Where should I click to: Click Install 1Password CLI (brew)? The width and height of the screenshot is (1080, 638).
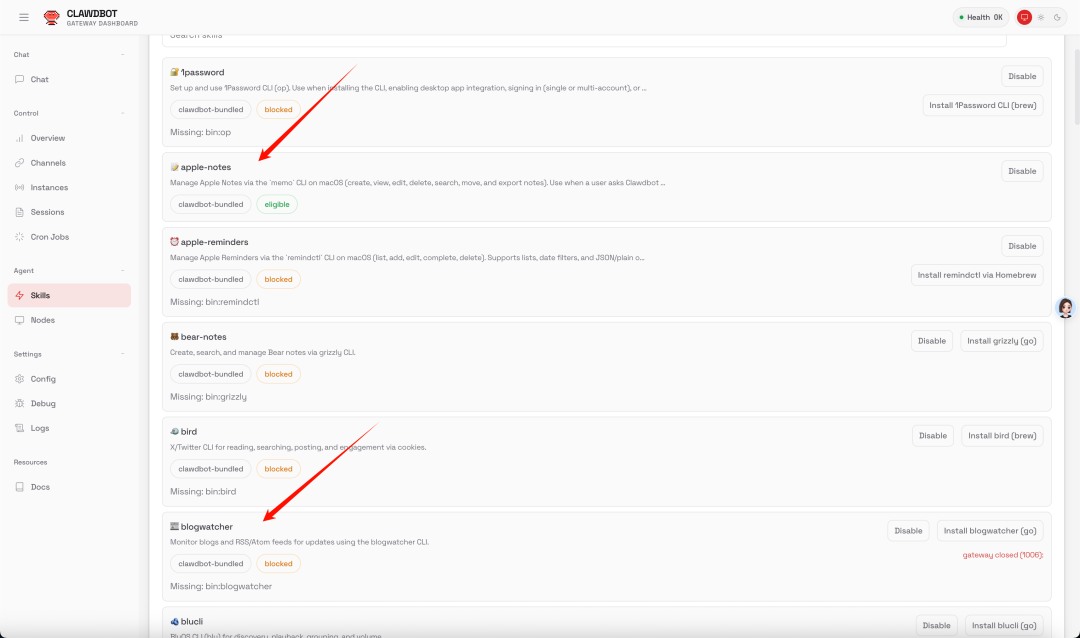tap(983, 105)
